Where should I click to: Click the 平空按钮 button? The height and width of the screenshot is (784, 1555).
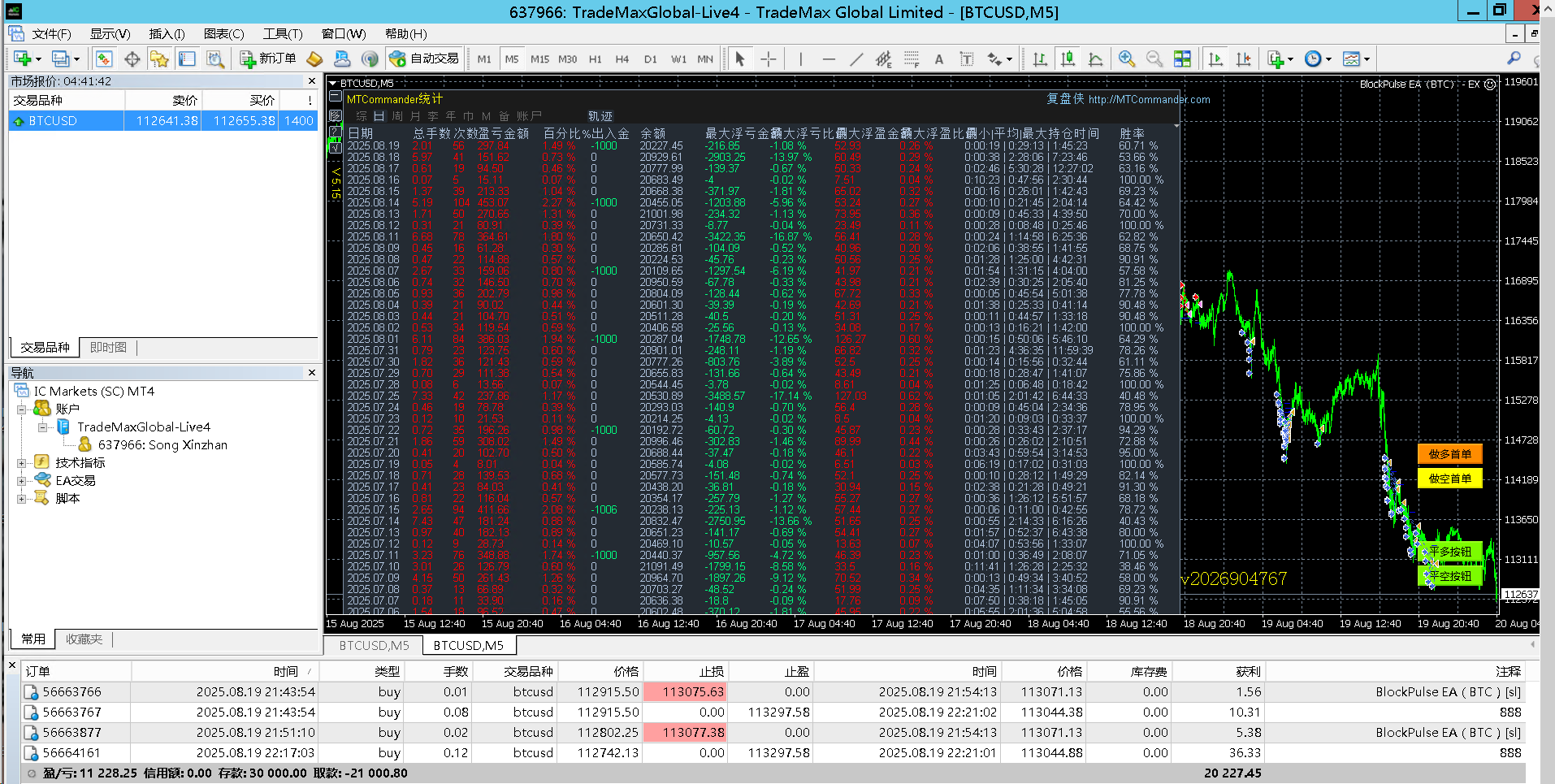coord(1450,576)
